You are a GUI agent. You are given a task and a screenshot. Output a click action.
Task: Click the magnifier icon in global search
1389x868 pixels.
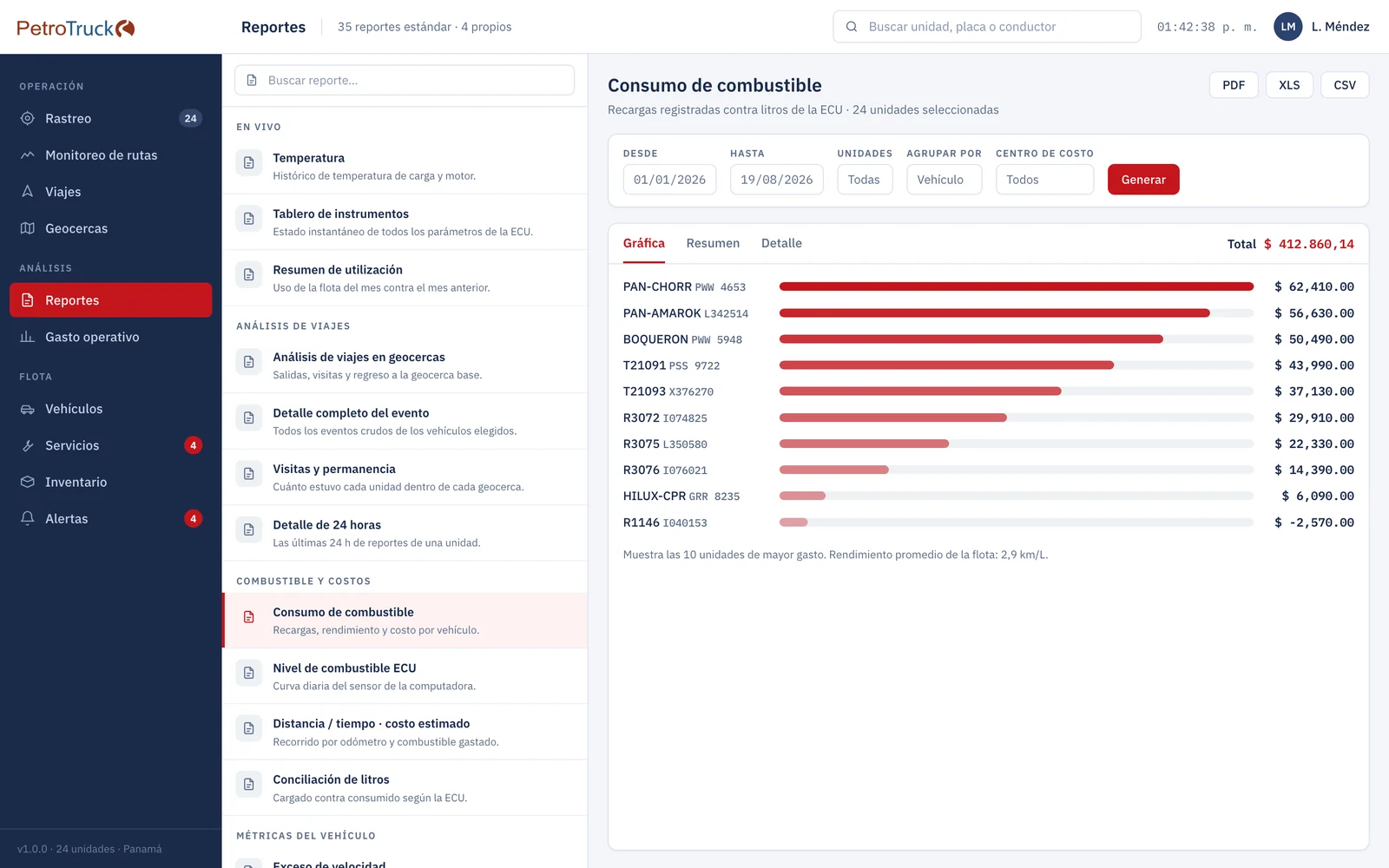pos(852,27)
